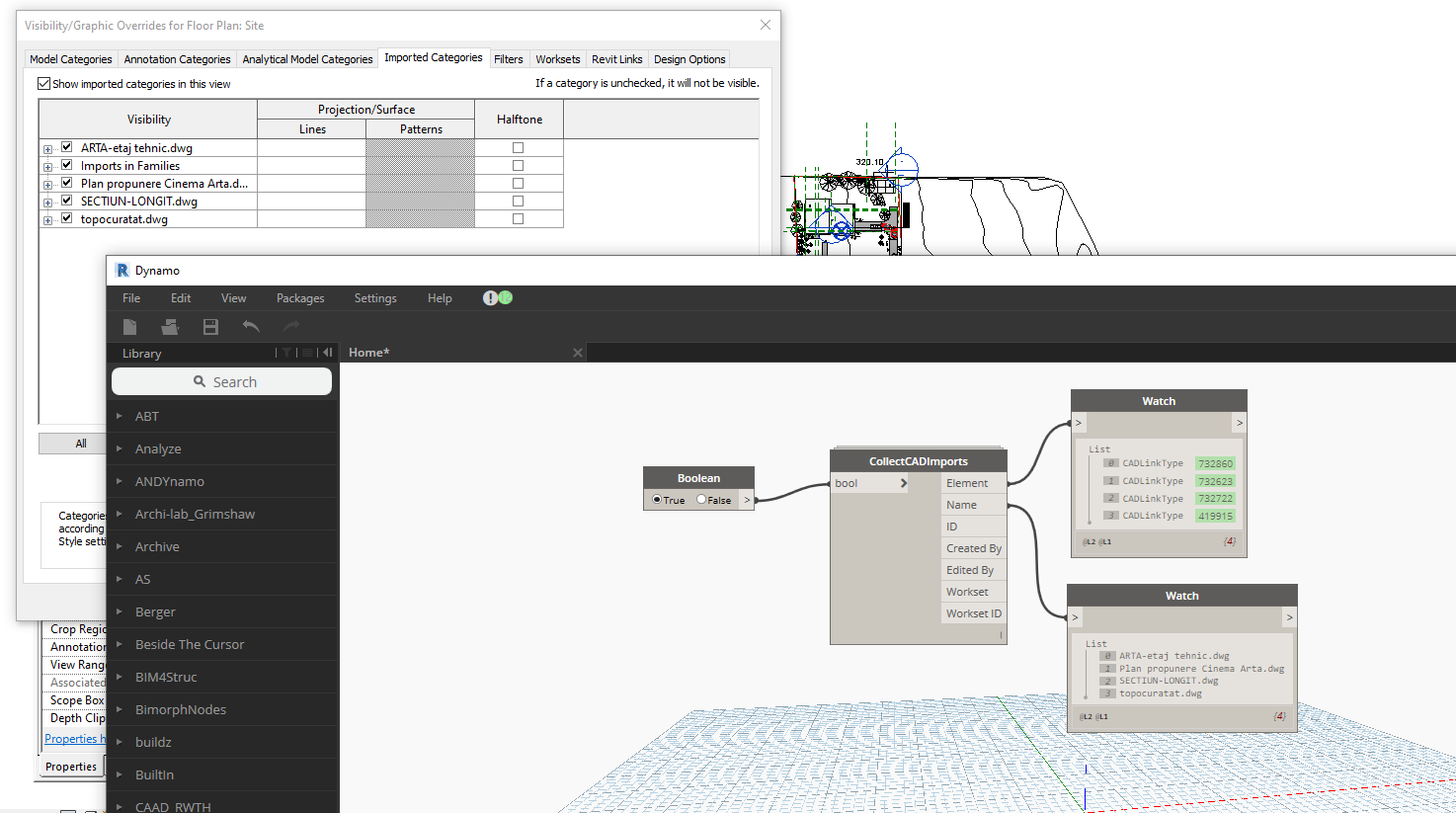The image size is (1456, 813).
Task: Collapse the Library panel sidebar arrow
Action: pos(327,353)
